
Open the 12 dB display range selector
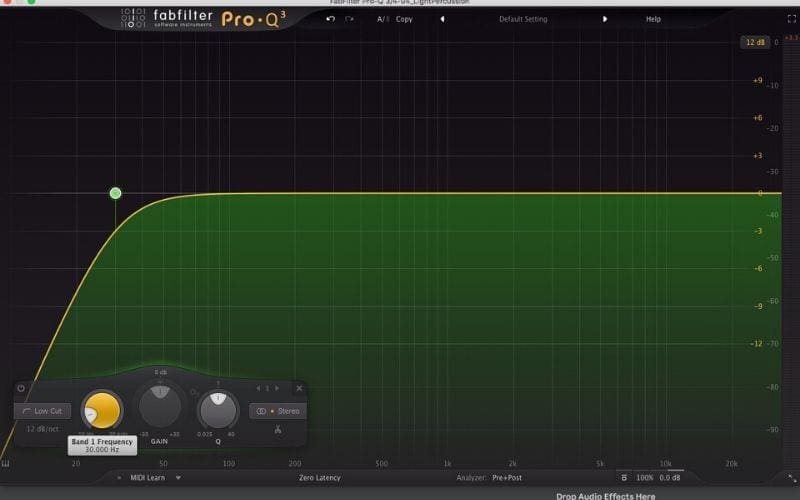click(755, 42)
